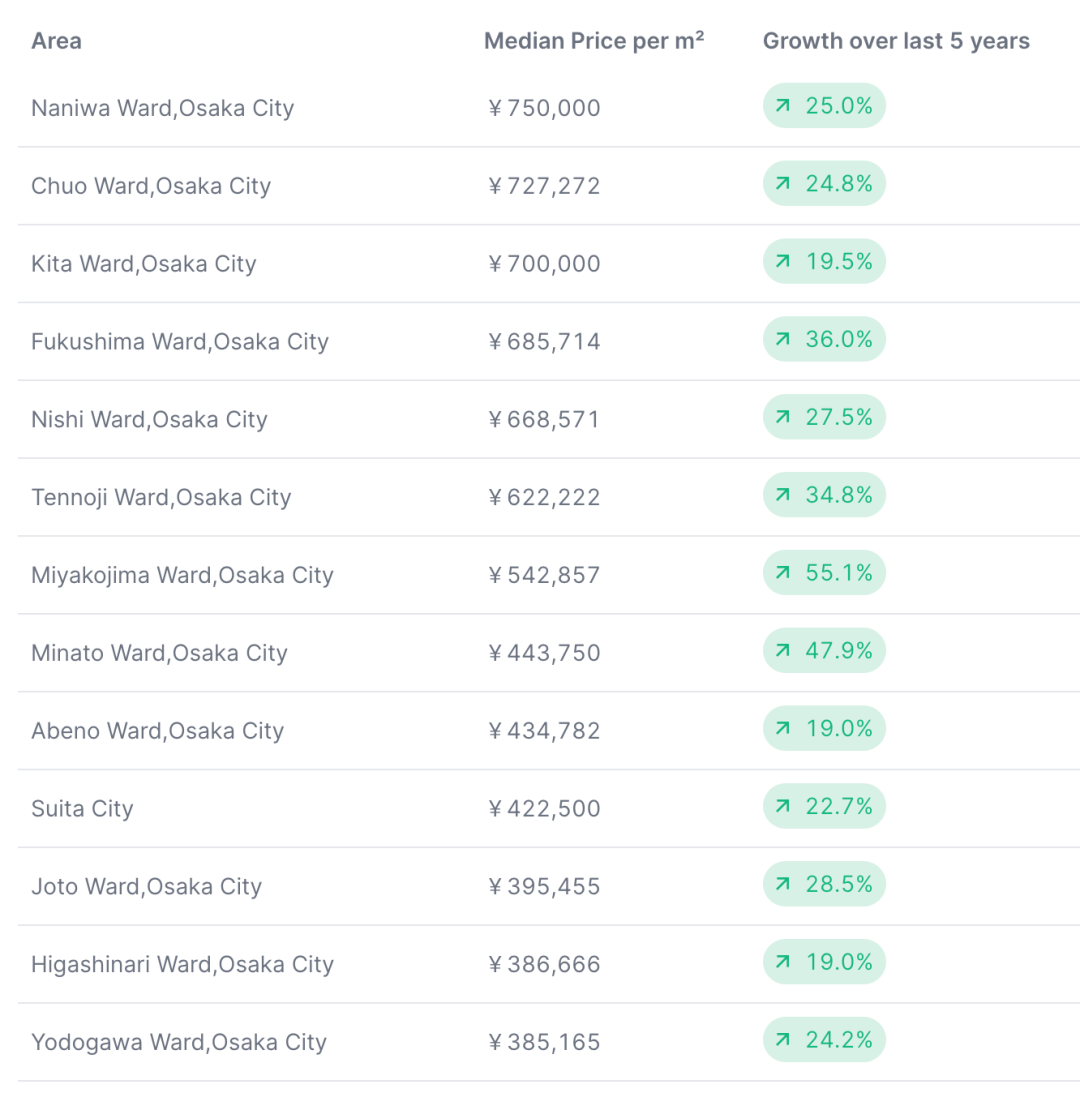Select "Suita City" in the Area column

pos(82,809)
